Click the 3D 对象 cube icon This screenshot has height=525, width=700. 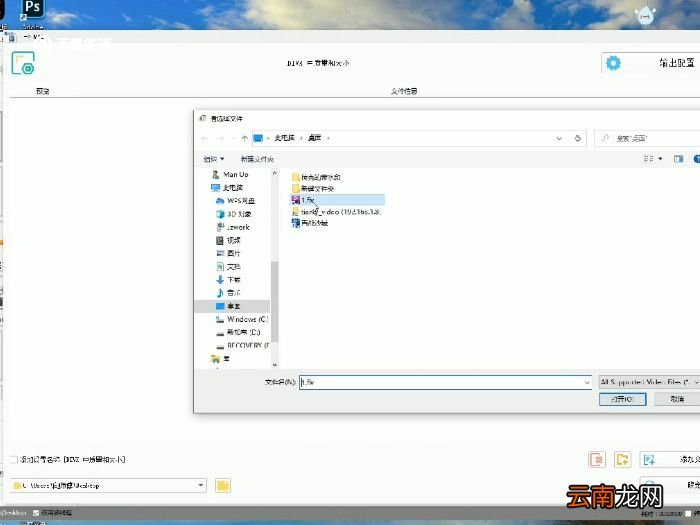click(220, 214)
